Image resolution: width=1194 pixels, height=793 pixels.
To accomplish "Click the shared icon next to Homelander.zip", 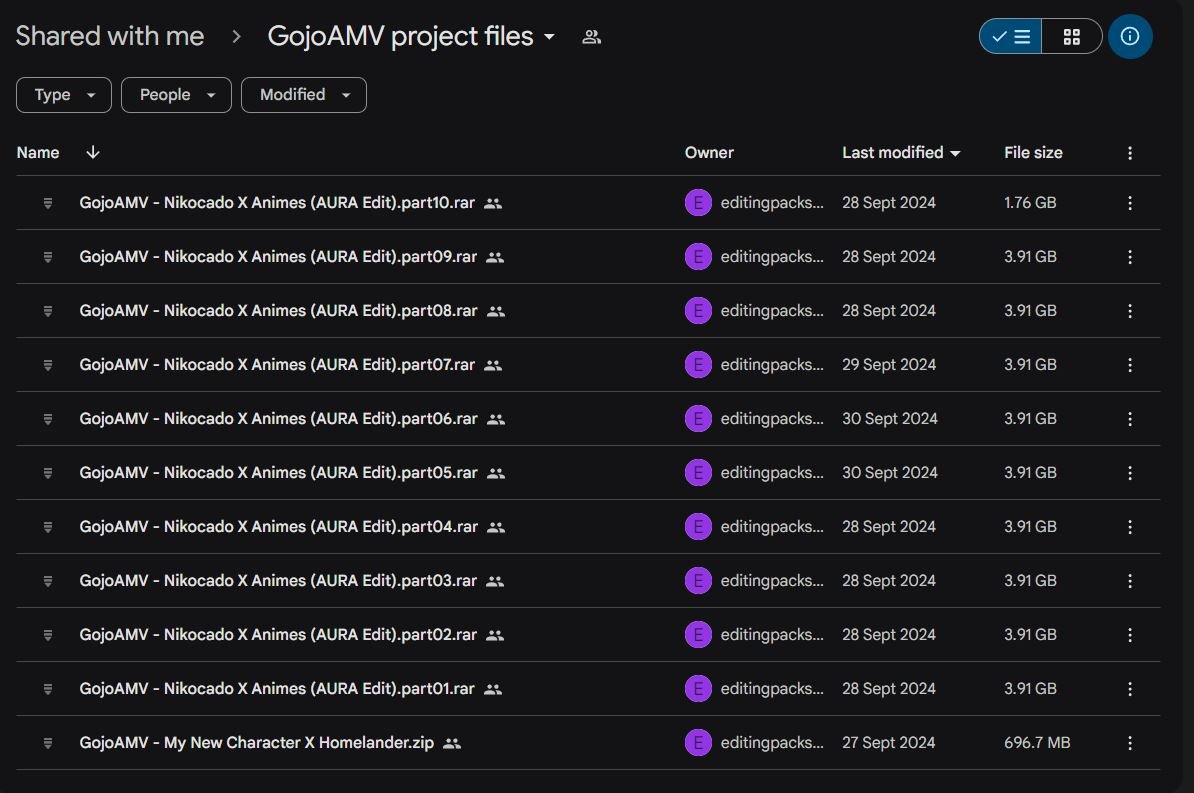I will tap(452, 743).
